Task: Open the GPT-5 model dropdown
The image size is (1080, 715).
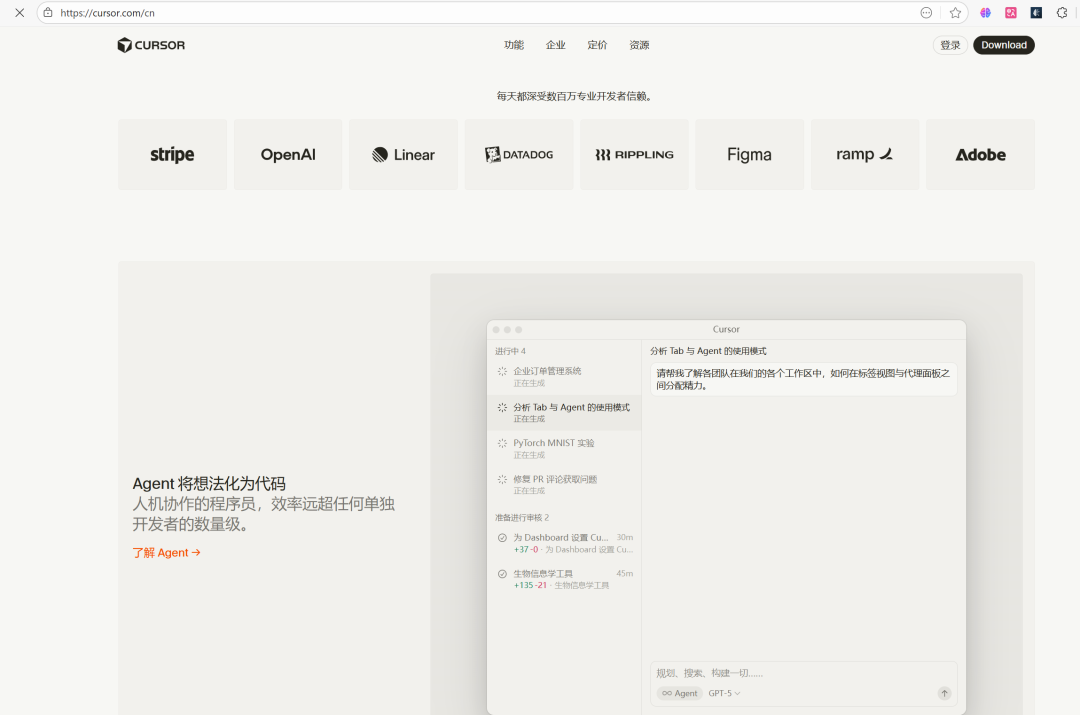Action: (x=724, y=693)
